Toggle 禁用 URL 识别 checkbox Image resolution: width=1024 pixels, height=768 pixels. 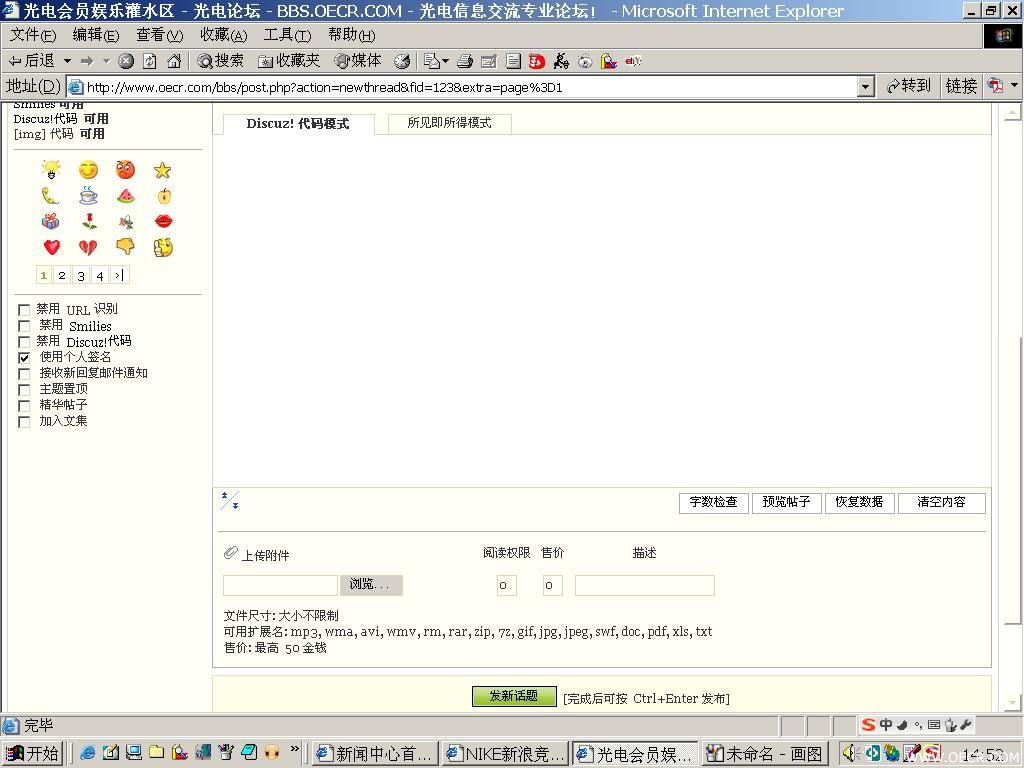point(24,310)
